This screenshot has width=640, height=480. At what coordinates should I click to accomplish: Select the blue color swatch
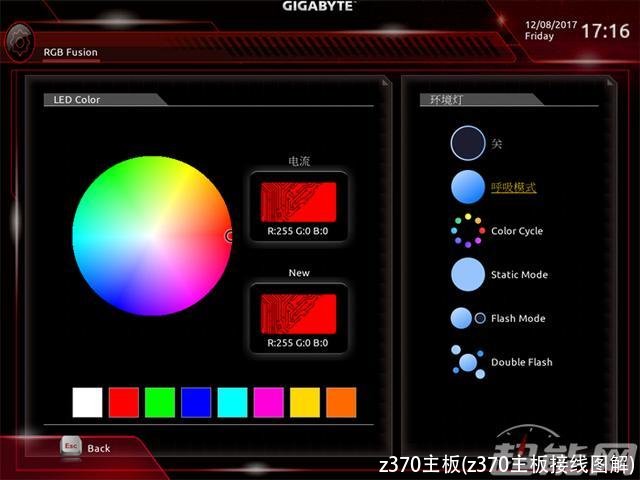196,402
